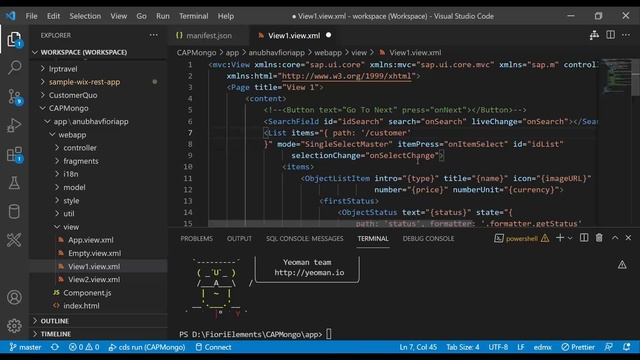This screenshot has height=360, width=640.
Task: Click the errors and warnings counter
Action: [84, 347]
